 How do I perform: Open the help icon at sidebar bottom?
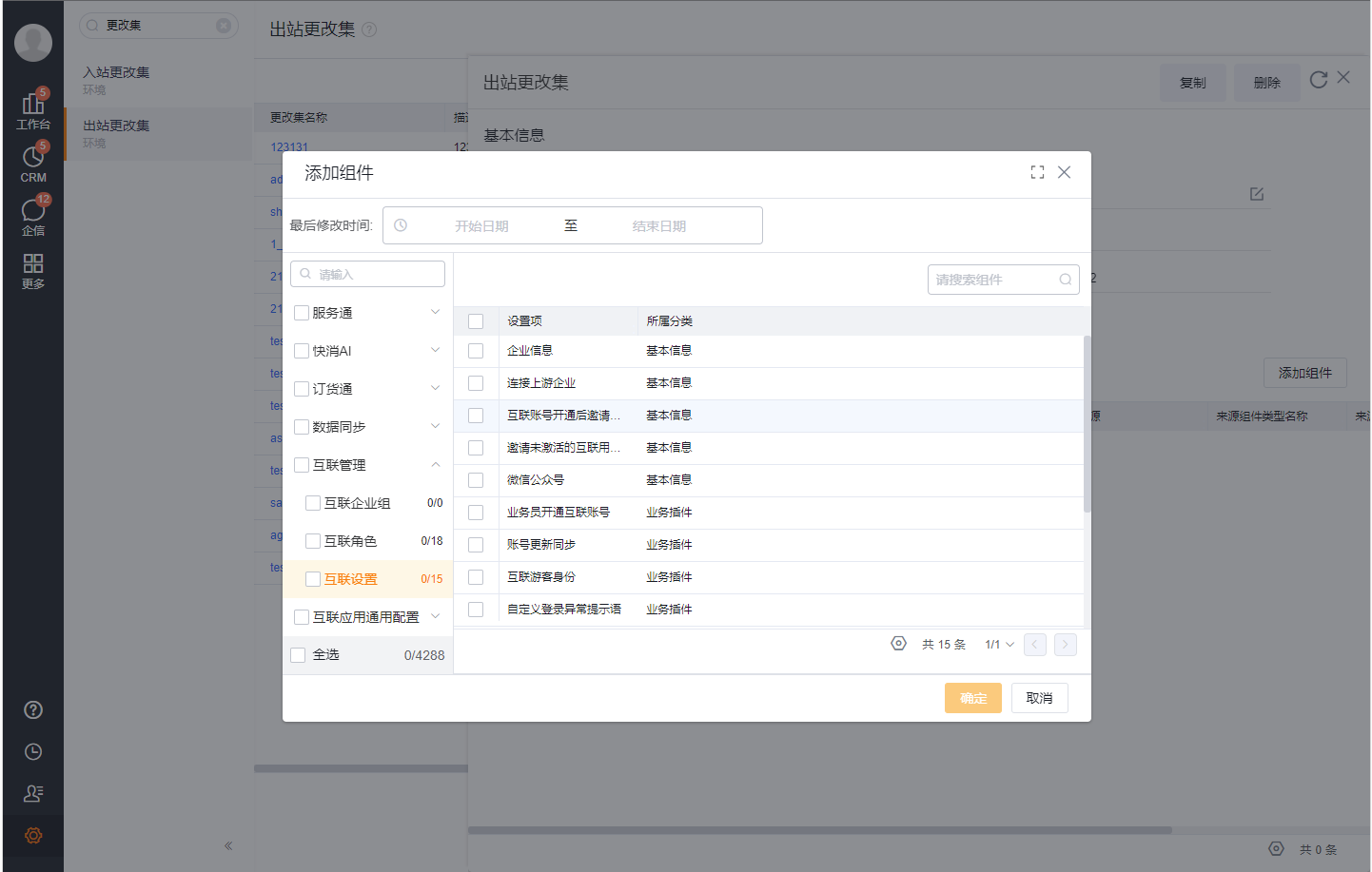point(33,709)
